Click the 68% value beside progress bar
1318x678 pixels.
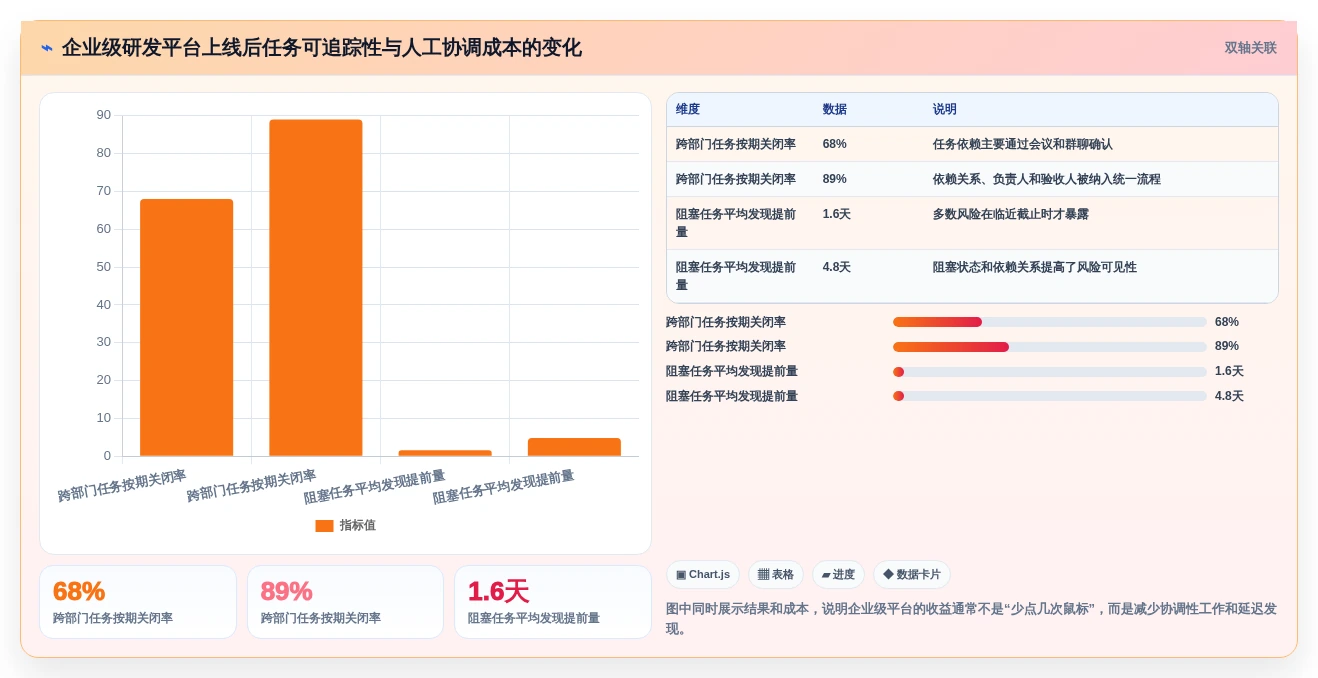pos(1227,322)
